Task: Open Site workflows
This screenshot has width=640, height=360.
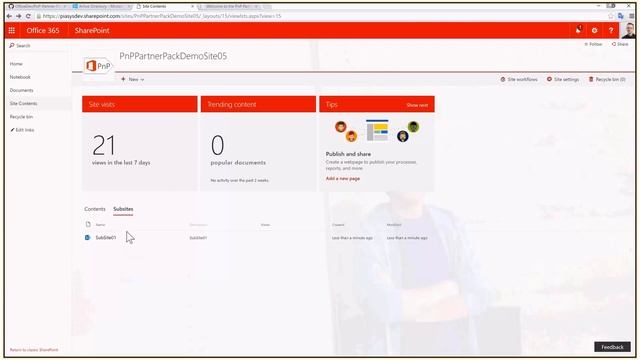Action: point(519,79)
